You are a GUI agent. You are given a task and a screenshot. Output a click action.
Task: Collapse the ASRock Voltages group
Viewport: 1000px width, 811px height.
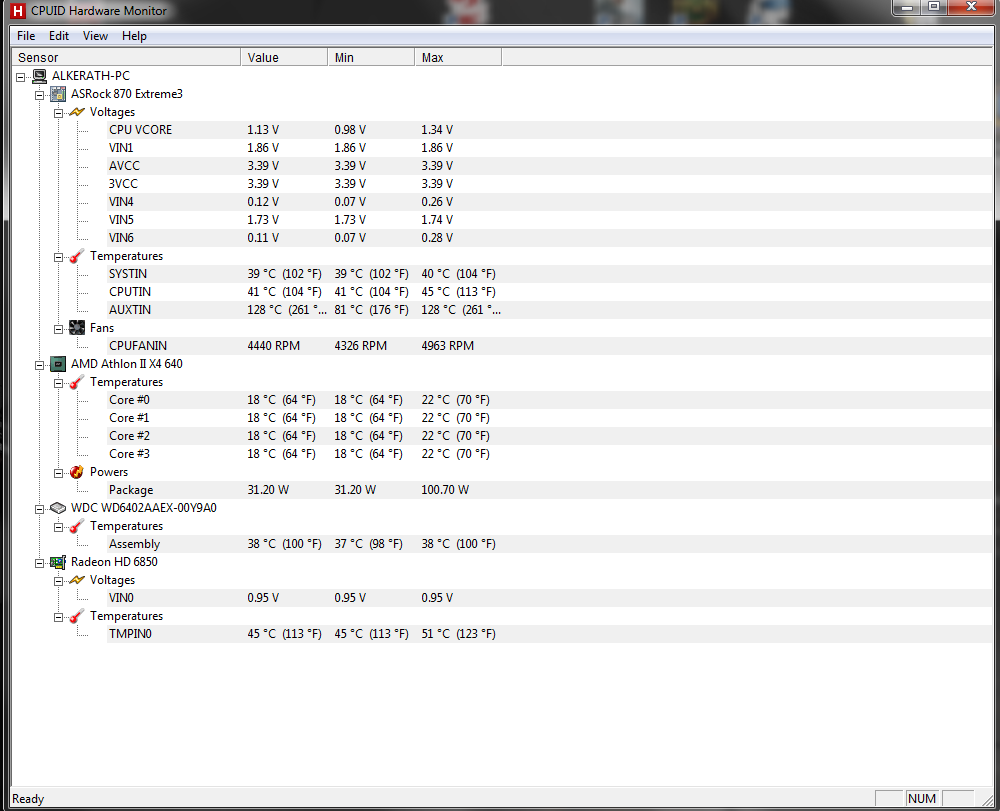(x=58, y=113)
